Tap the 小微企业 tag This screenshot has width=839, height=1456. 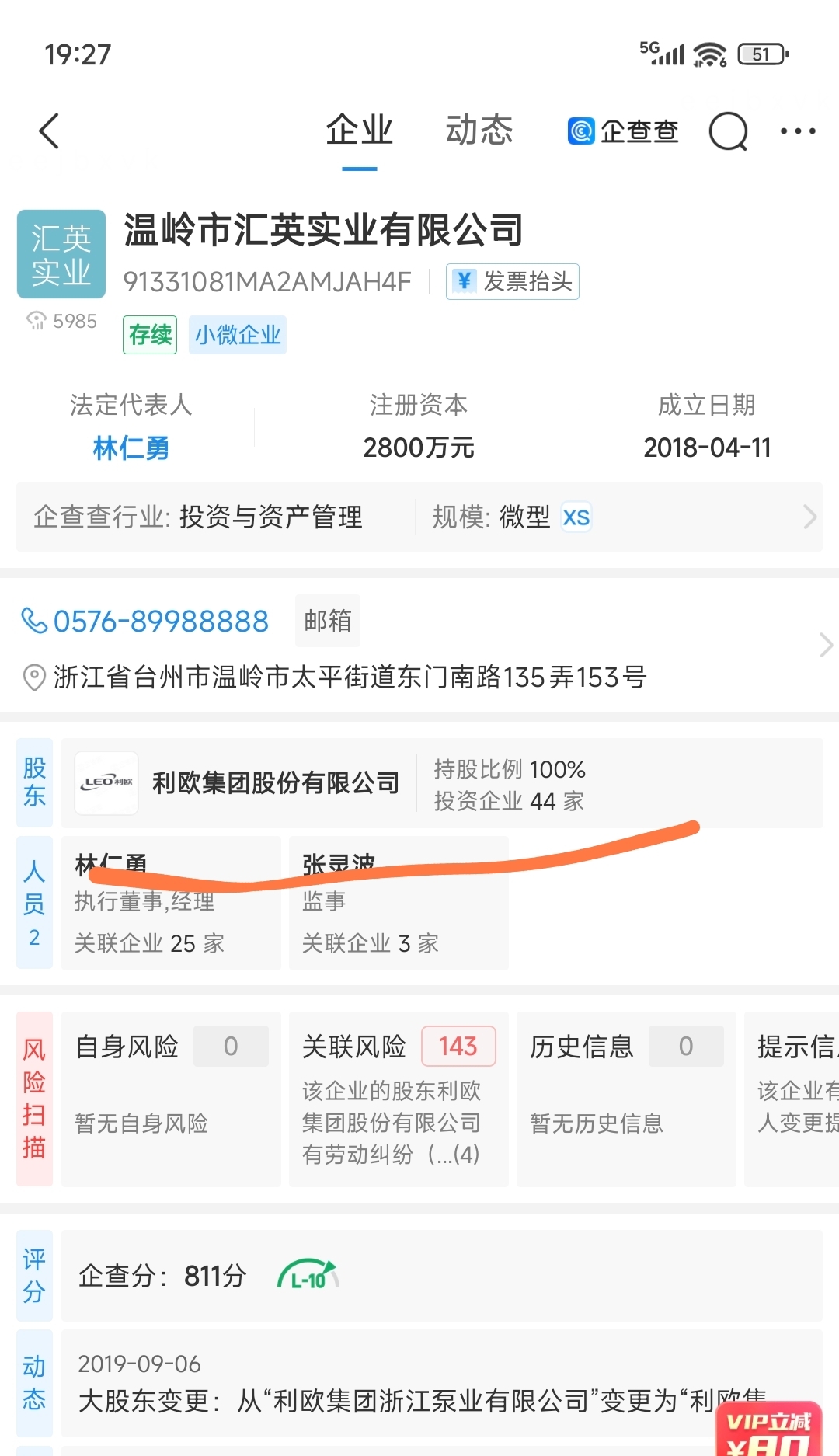coord(238,335)
